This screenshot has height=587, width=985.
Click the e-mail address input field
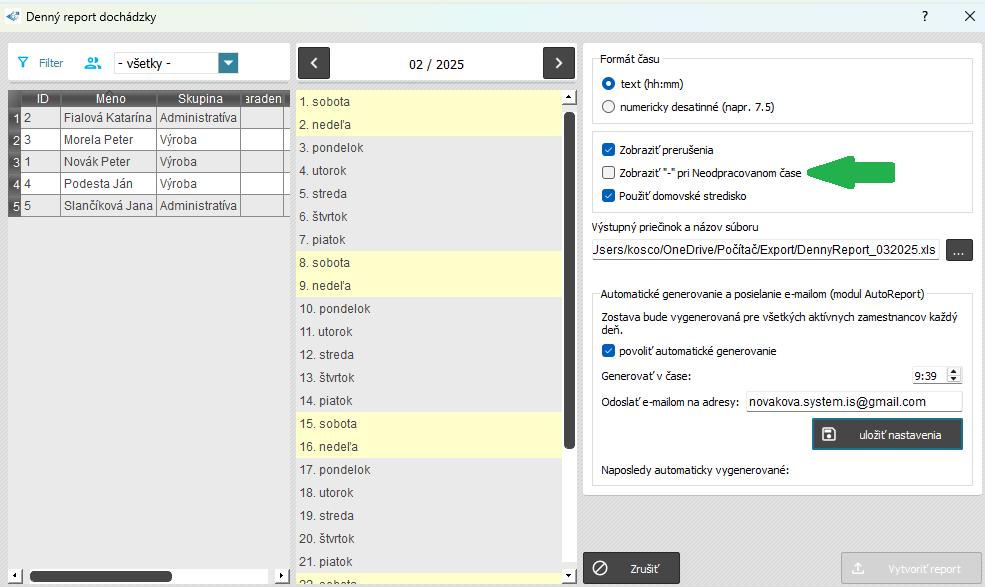point(853,402)
